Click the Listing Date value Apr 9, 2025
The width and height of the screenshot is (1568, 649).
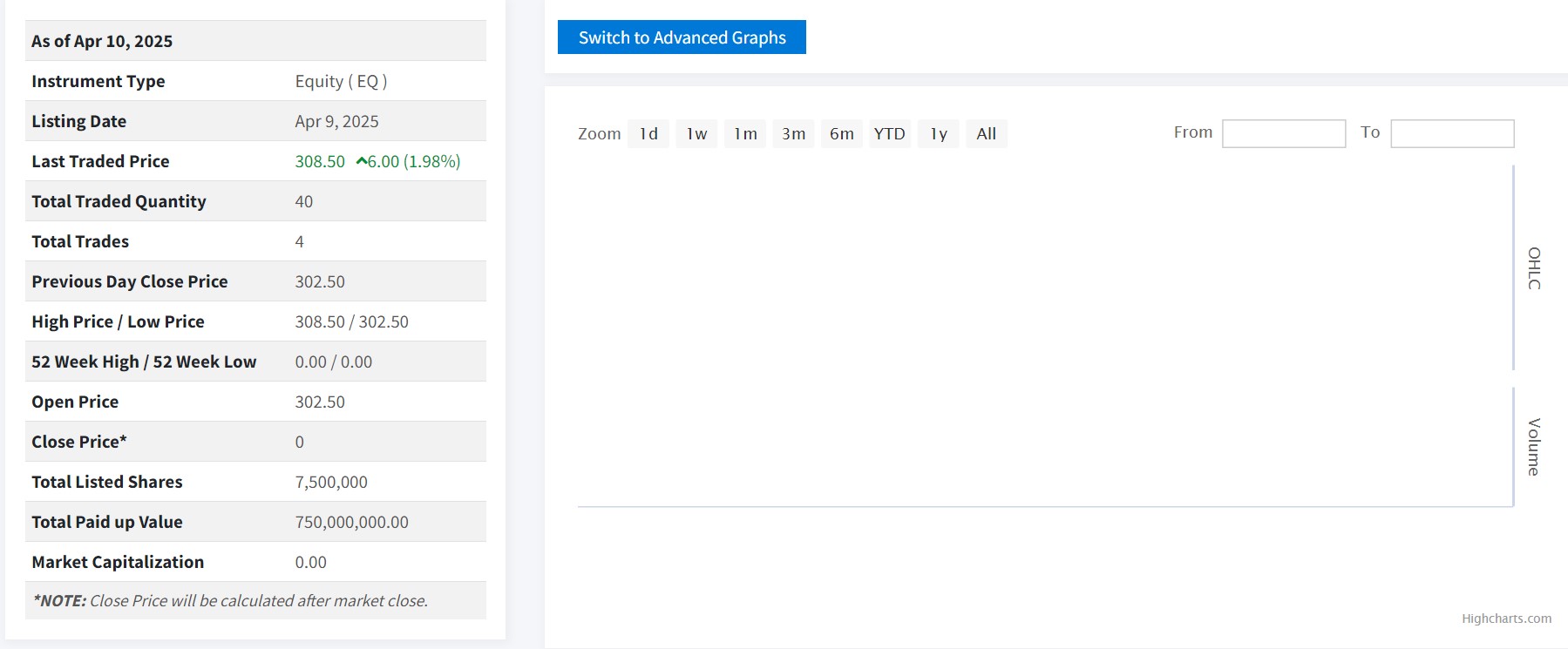(336, 121)
